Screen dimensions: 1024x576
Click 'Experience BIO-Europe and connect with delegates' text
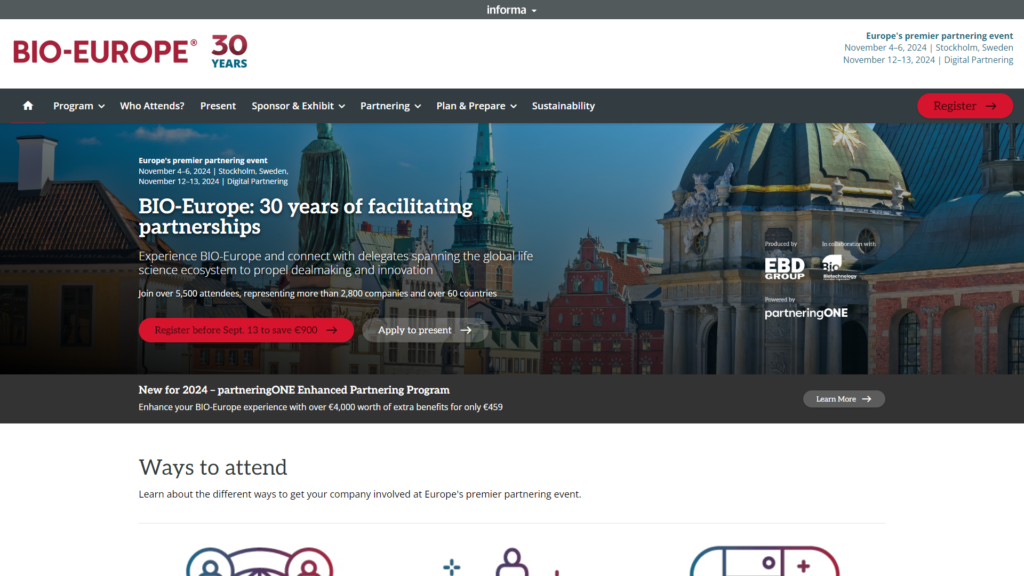pos(336,263)
